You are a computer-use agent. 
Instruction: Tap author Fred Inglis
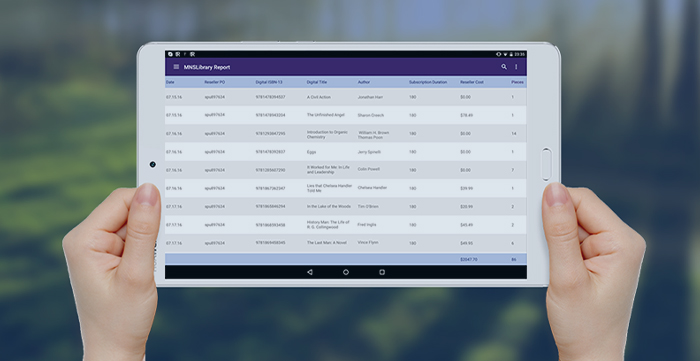pos(367,225)
